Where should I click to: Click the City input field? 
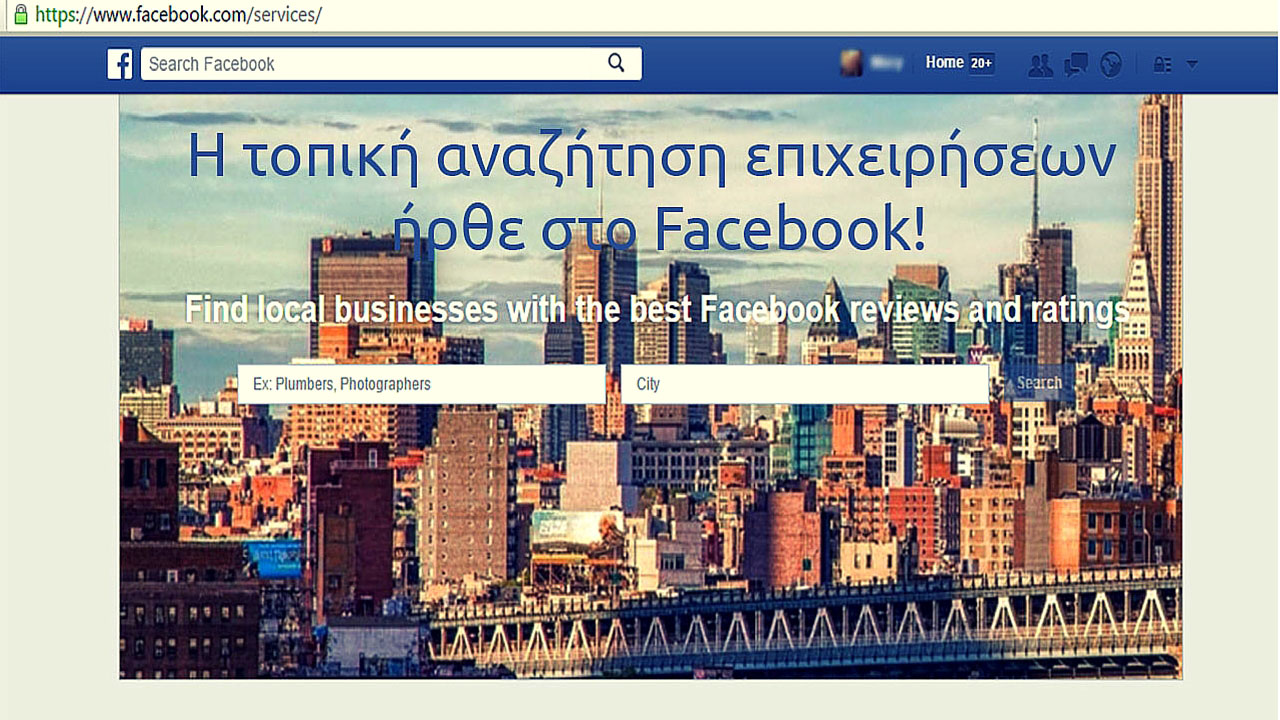(x=804, y=384)
